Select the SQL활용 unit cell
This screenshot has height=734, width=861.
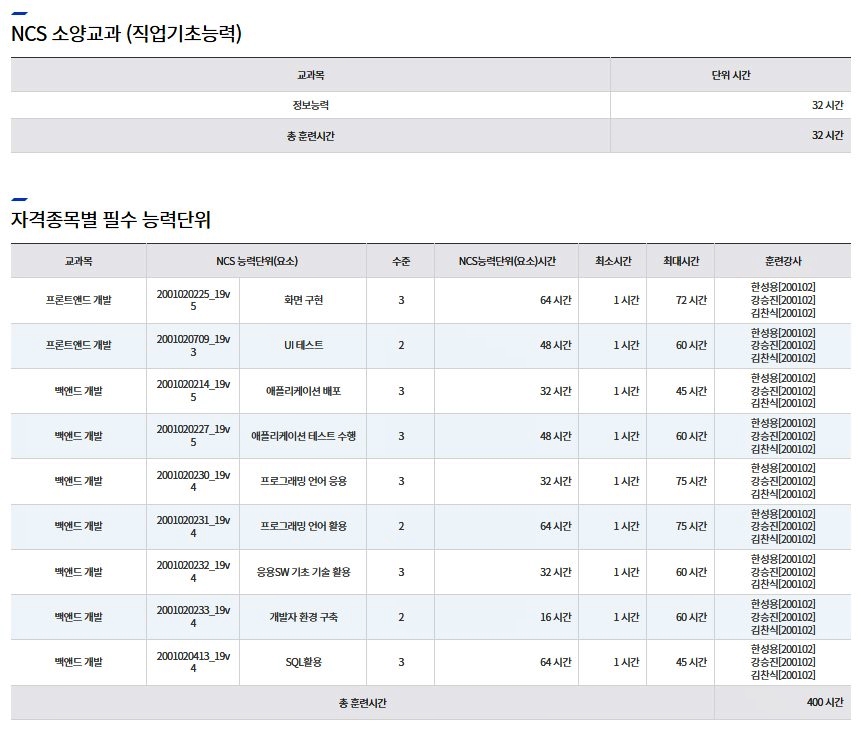click(x=303, y=662)
